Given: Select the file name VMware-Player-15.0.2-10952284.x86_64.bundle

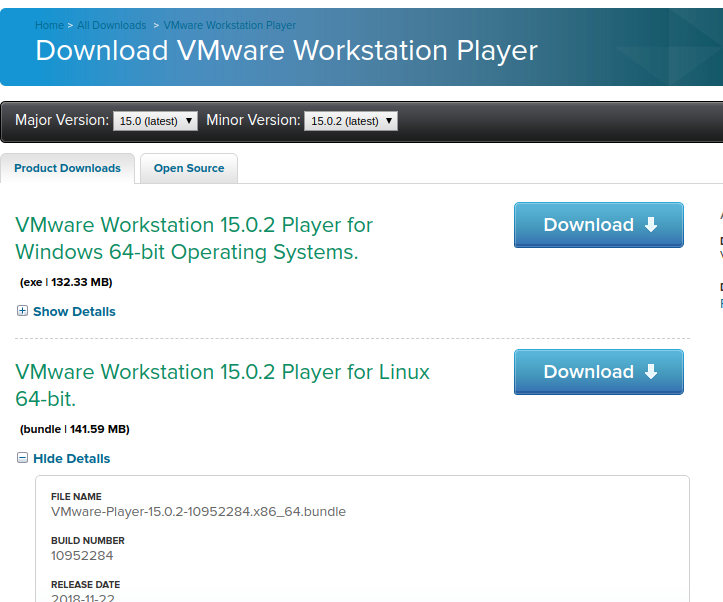Looking at the screenshot, I should 198,512.
